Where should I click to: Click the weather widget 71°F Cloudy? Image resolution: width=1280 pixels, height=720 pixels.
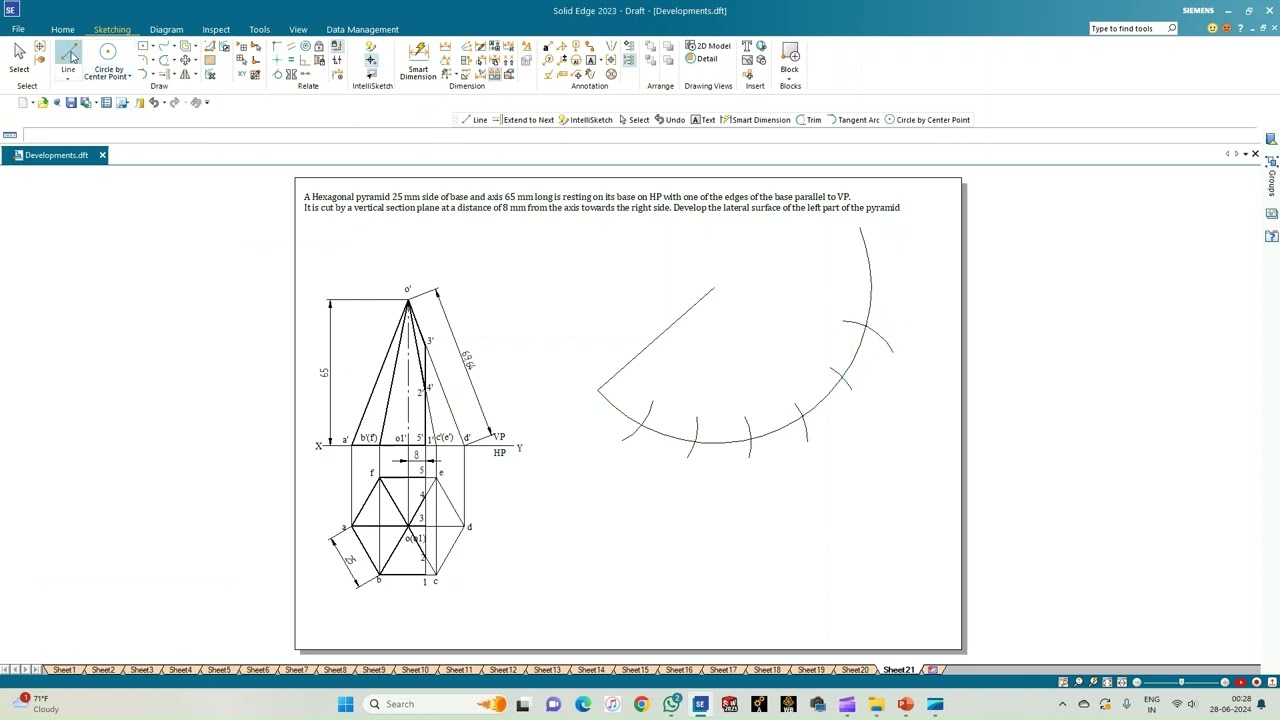[38, 704]
